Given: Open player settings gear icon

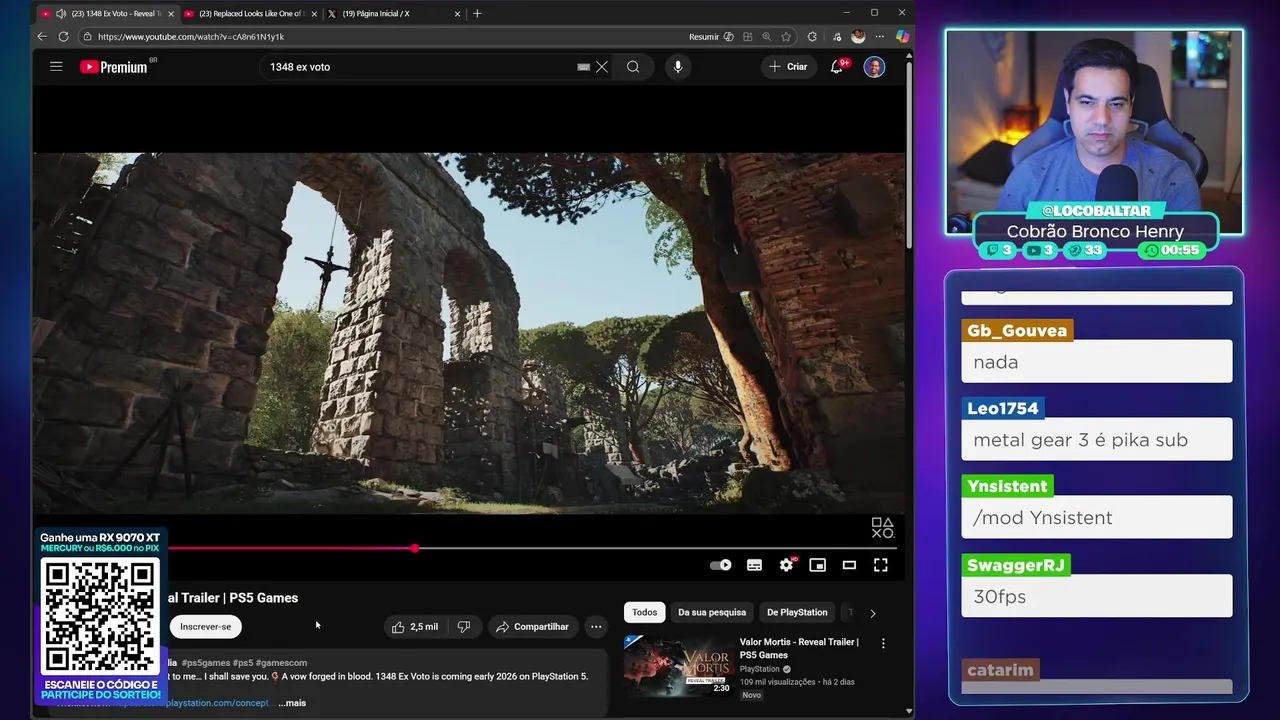Looking at the screenshot, I should 786,565.
